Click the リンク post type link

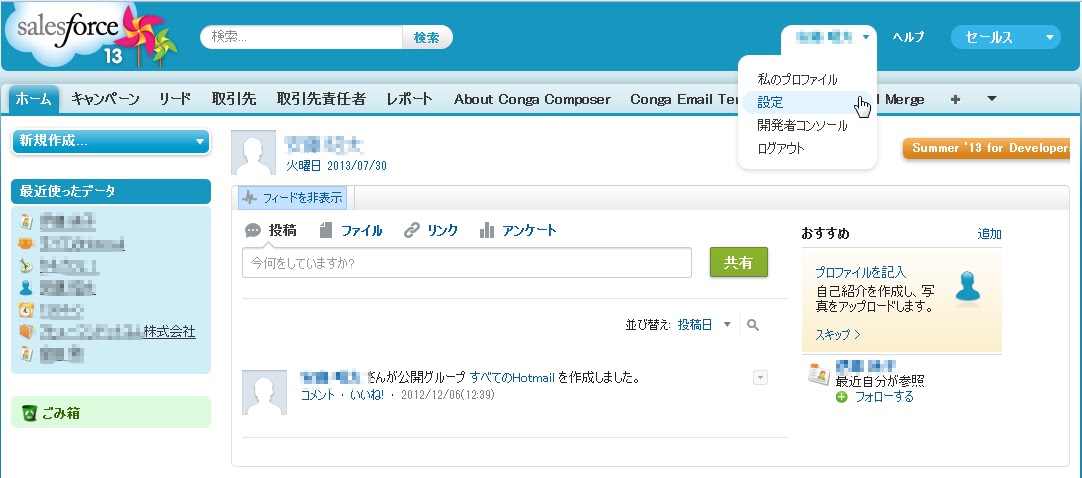pyautogui.click(x=442, y=230)
